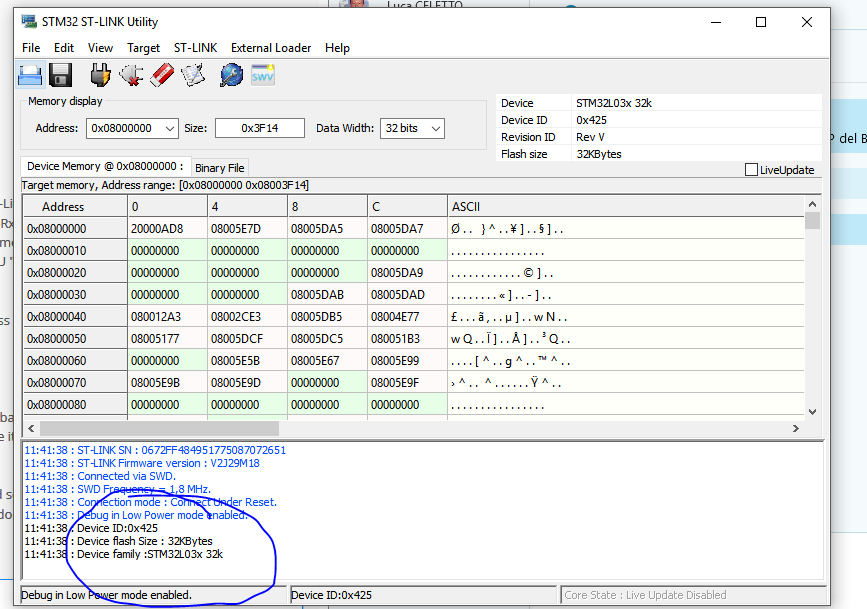The width and height of the screenshot is (867, 609).
Task: Click log line Device flash Size 32KBytes
Action: tap(118, 541)
